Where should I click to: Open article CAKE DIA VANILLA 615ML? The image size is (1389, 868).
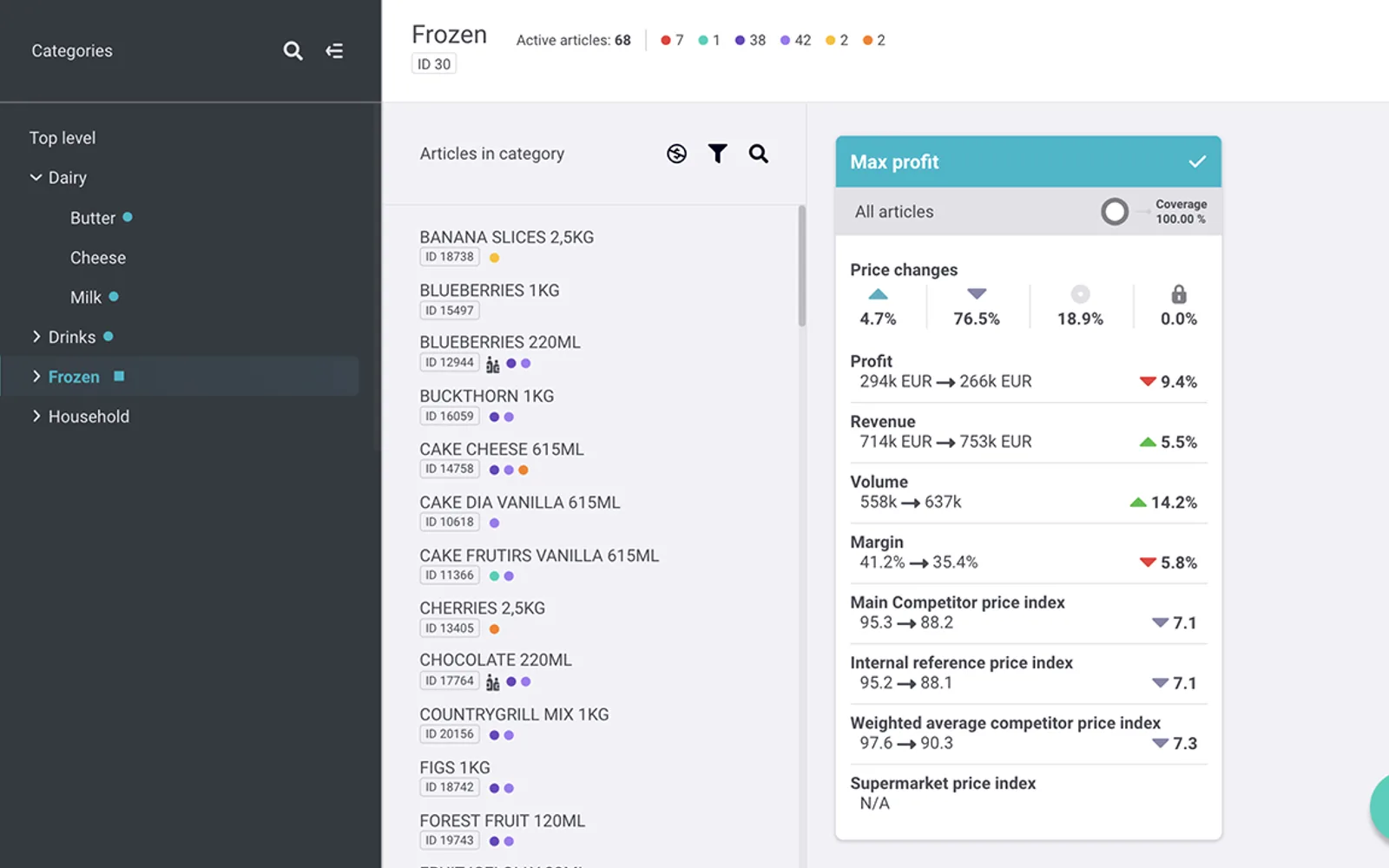520,502
